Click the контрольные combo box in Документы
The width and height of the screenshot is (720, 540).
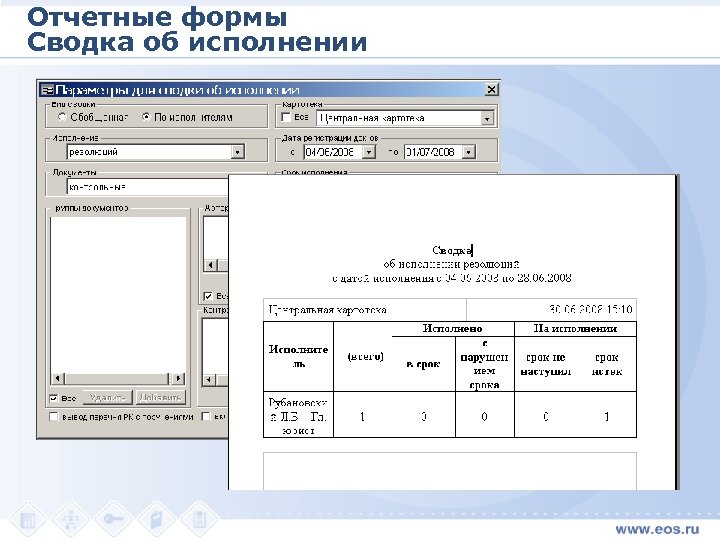148,187
